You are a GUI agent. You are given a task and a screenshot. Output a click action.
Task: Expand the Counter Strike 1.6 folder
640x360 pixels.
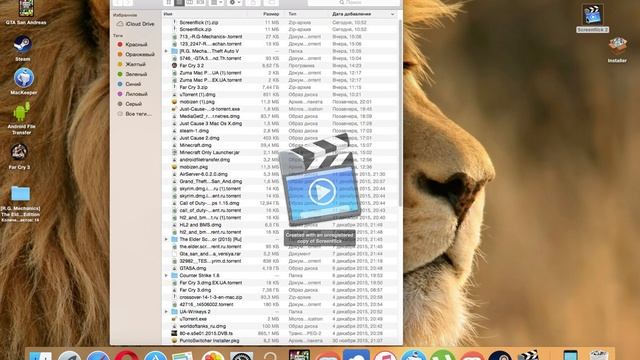[x=166, y=276]
